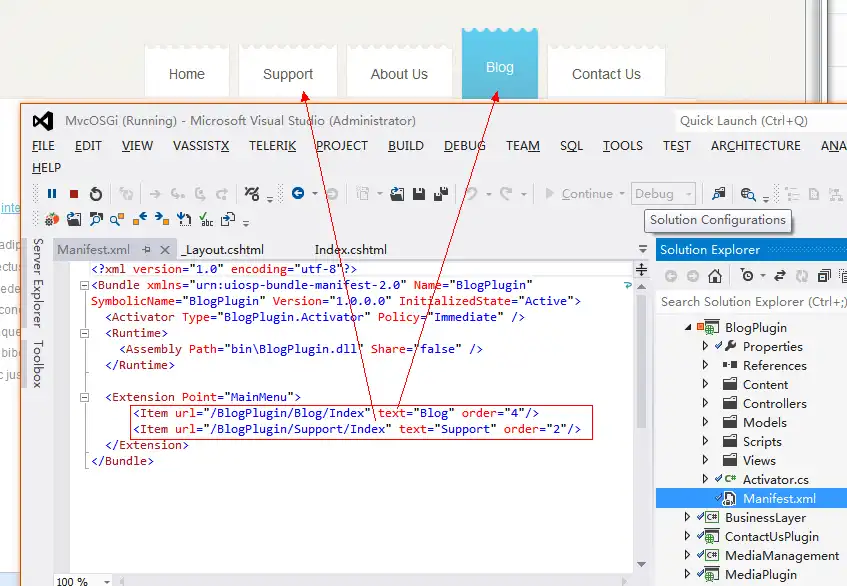Select Activator.cs in Solution Explorer

(x=775, y=479)
